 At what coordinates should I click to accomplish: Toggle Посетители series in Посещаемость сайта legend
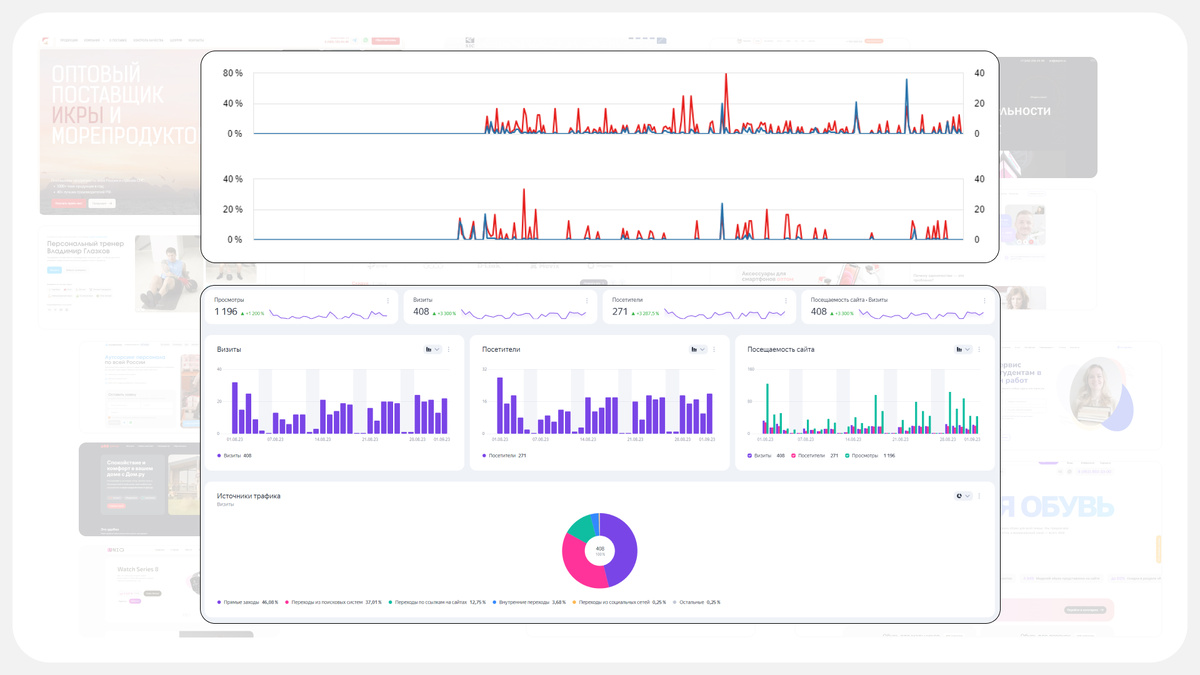tap(815, 455)
